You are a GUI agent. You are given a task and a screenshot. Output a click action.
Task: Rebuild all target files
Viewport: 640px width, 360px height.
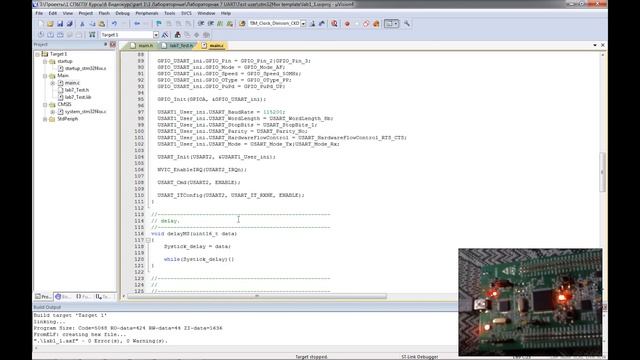(x=60, y=35)
